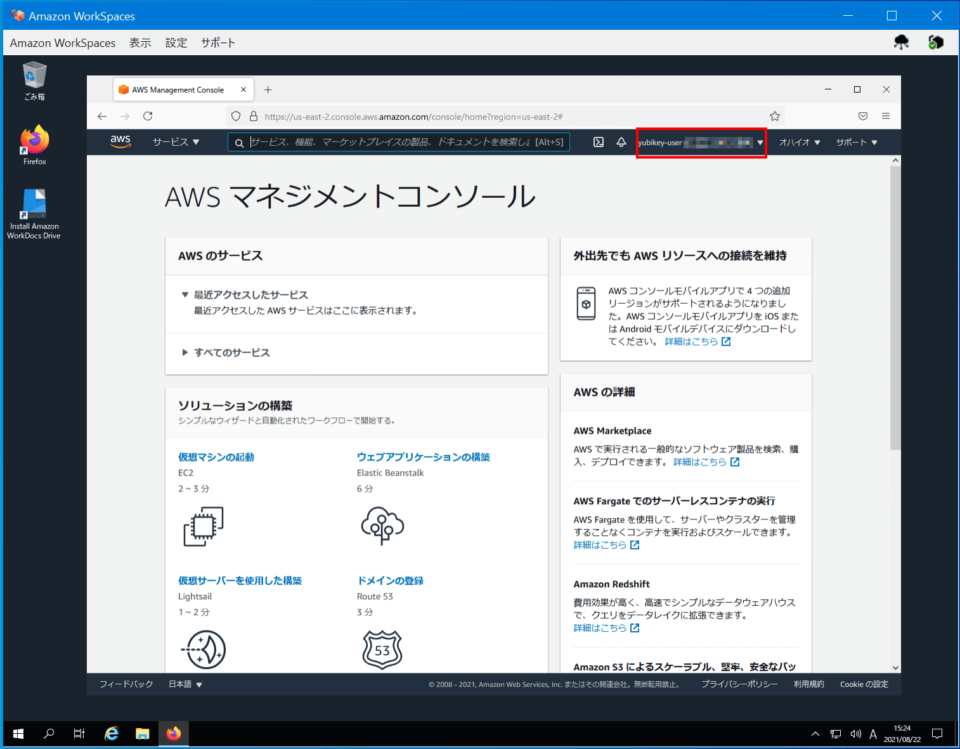Click the bookmark star in the address bar

click(x=774, y=115)
